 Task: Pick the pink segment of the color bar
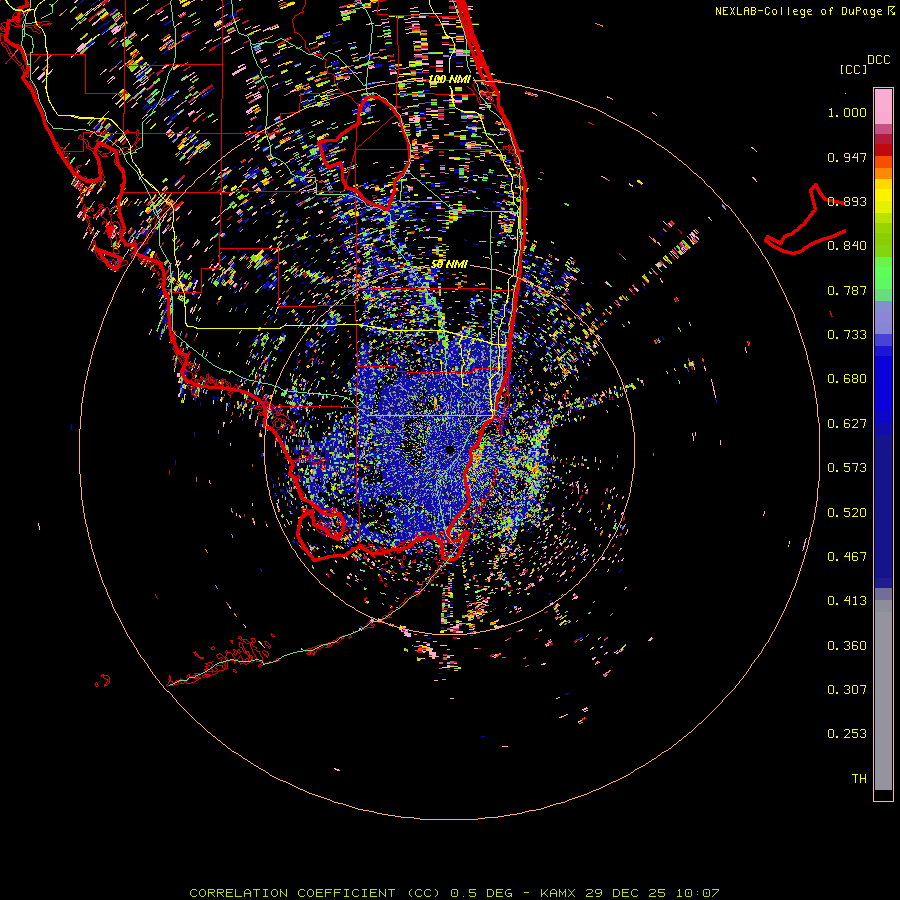pos(883,107)
